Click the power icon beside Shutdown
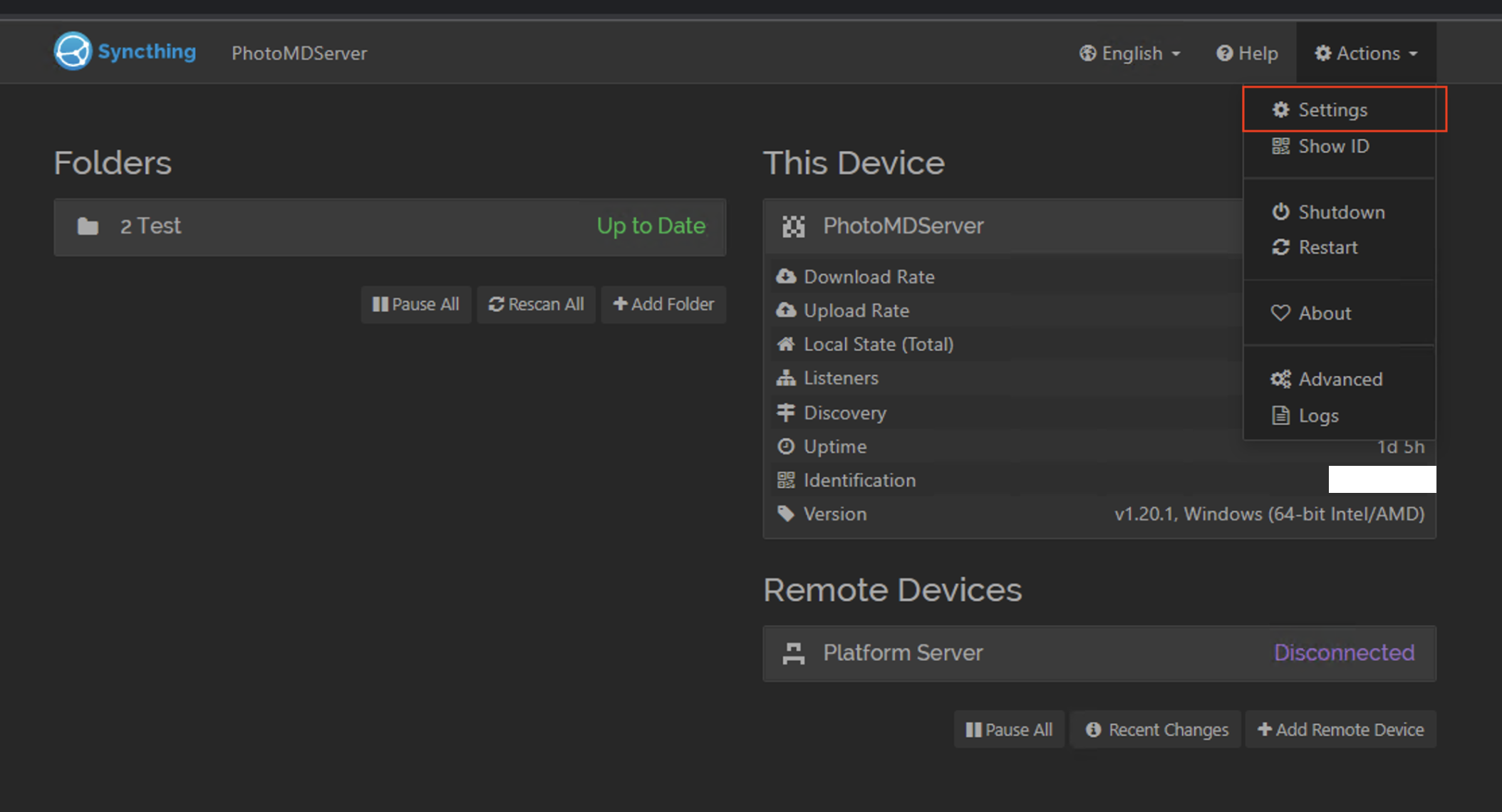Image resolution: width=1502 pixels, height=812 pixels. [x=1280, y=212]
